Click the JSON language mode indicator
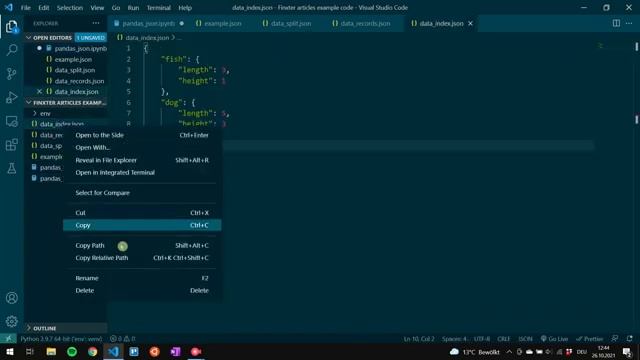The image size is (640, 360). click(525, 339)
